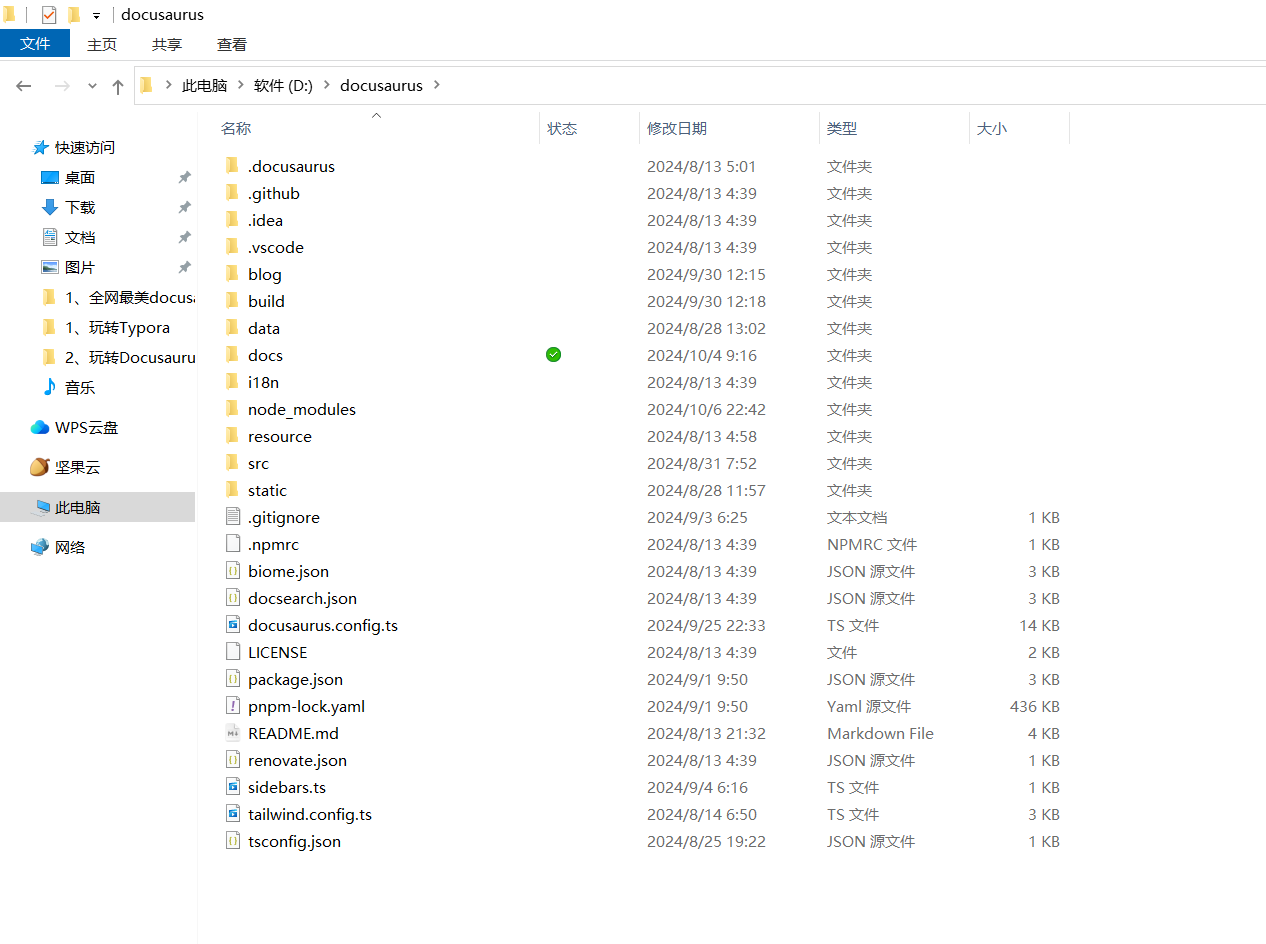Click the Forward navigation arrow
The height and width of the screenshot is (944, 1266).
[62, 86]
